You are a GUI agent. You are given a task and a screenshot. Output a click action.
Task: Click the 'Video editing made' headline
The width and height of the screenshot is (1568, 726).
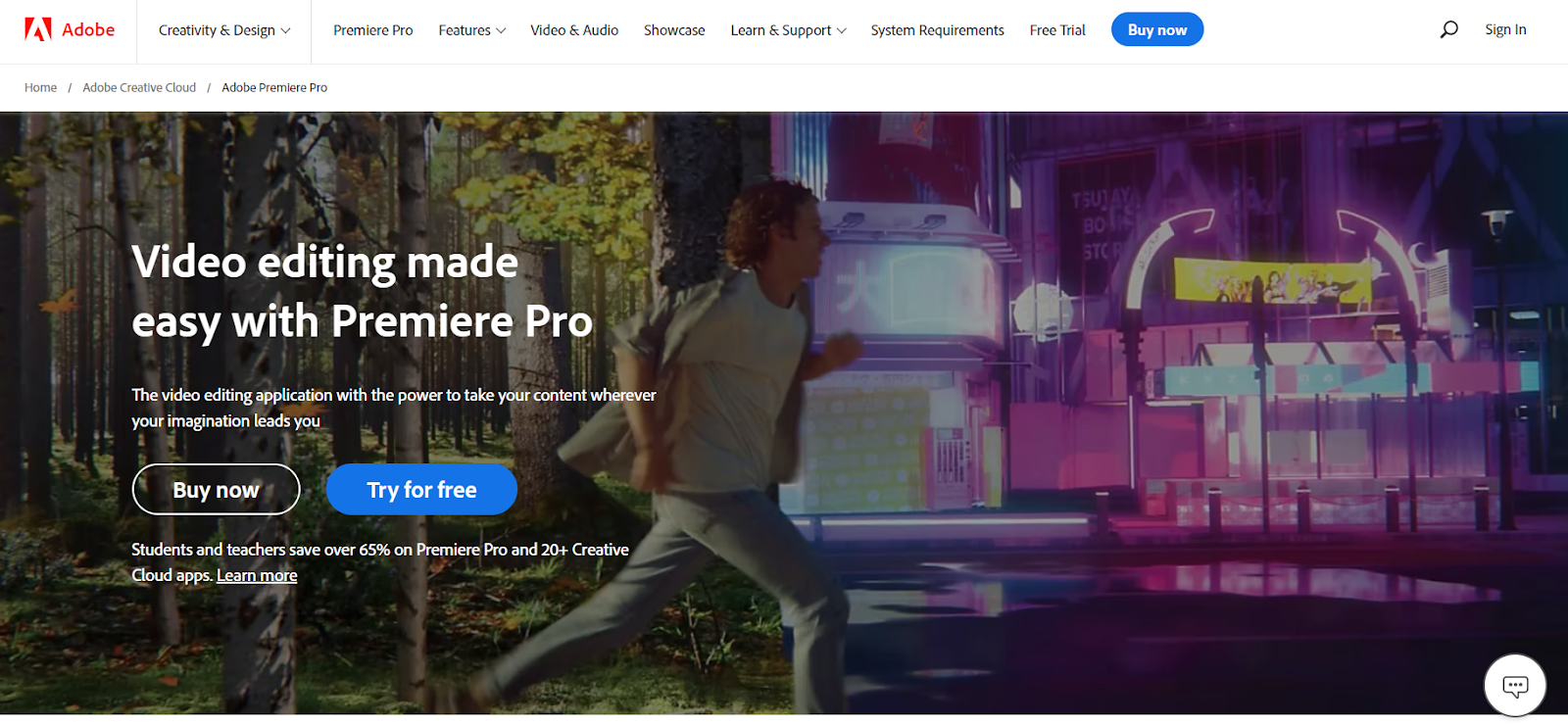click(324, 263)
